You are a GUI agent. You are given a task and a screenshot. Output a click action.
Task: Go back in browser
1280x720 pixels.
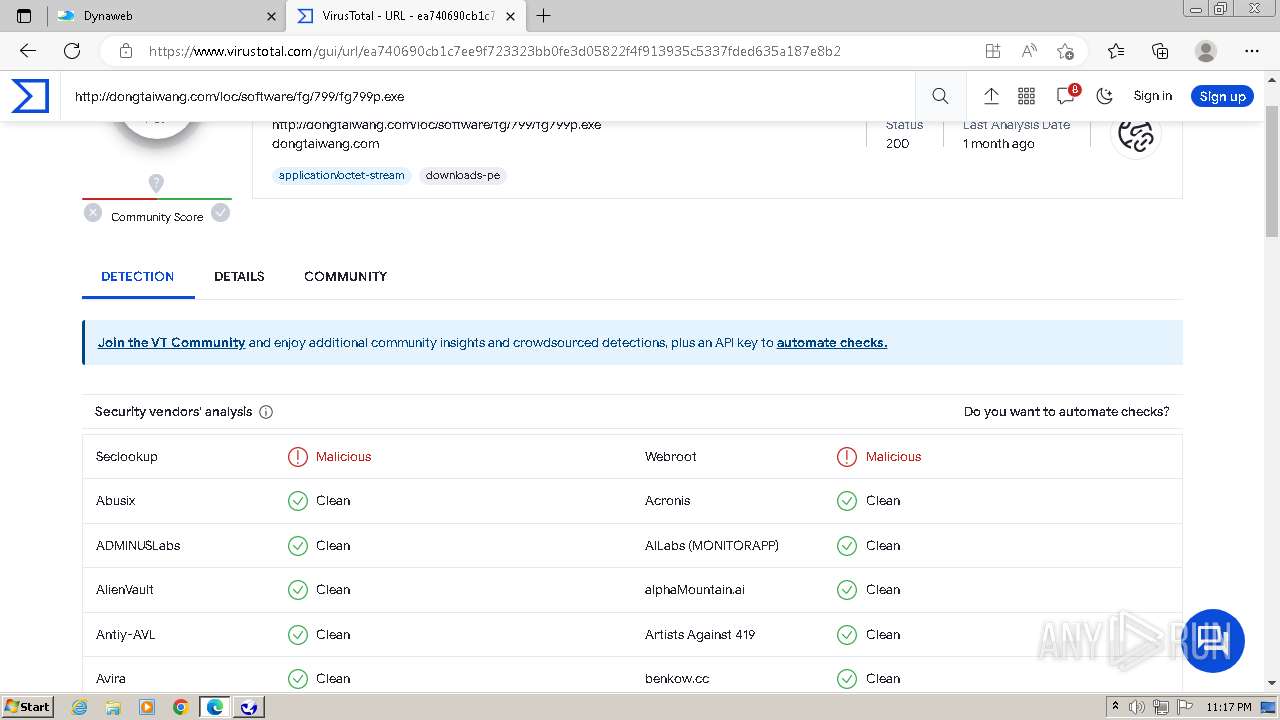pyautogui.click(x=28, y=51)
